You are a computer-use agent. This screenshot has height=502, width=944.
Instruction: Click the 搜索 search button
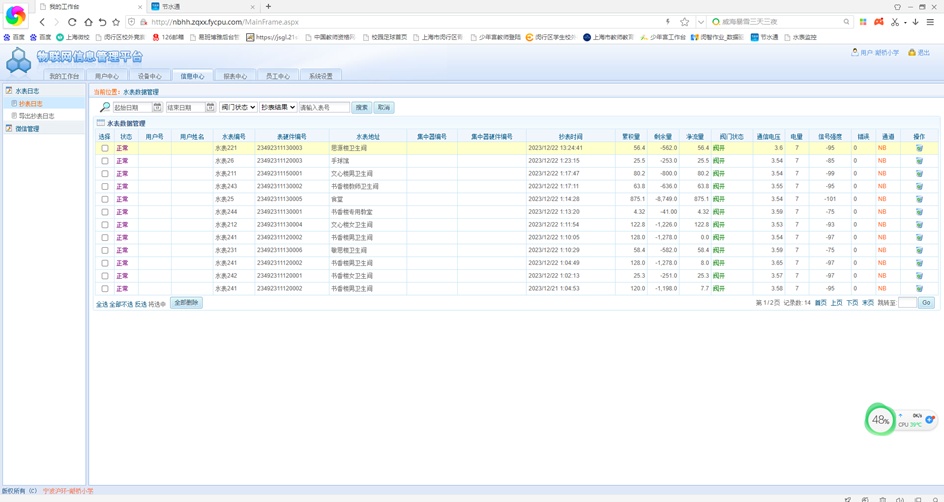(x=361, y=107)
